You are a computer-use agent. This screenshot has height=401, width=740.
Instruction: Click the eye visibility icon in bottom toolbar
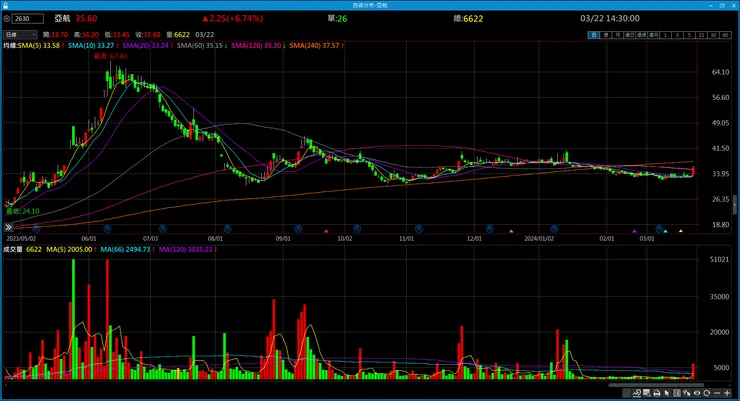pos(697,393)
